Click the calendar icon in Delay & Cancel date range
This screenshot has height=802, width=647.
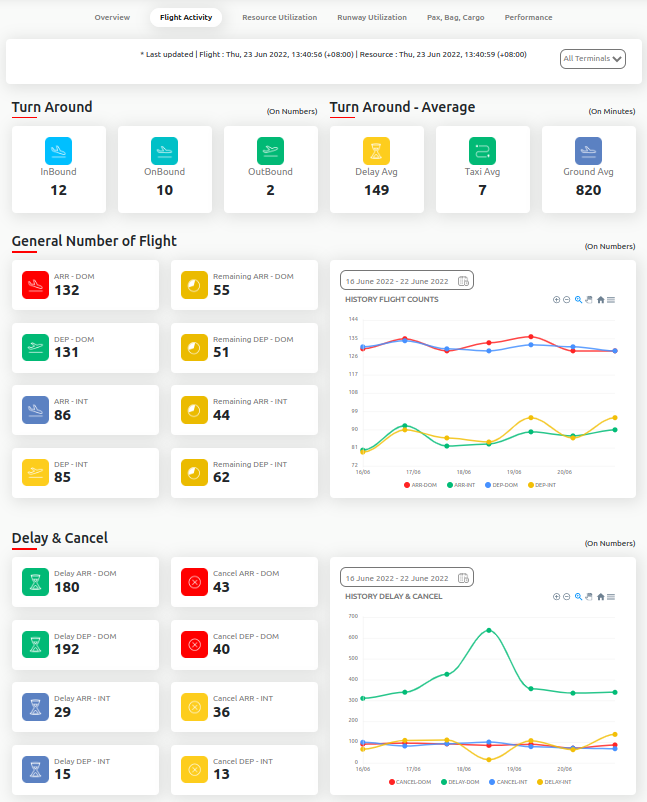click(463, 578)
